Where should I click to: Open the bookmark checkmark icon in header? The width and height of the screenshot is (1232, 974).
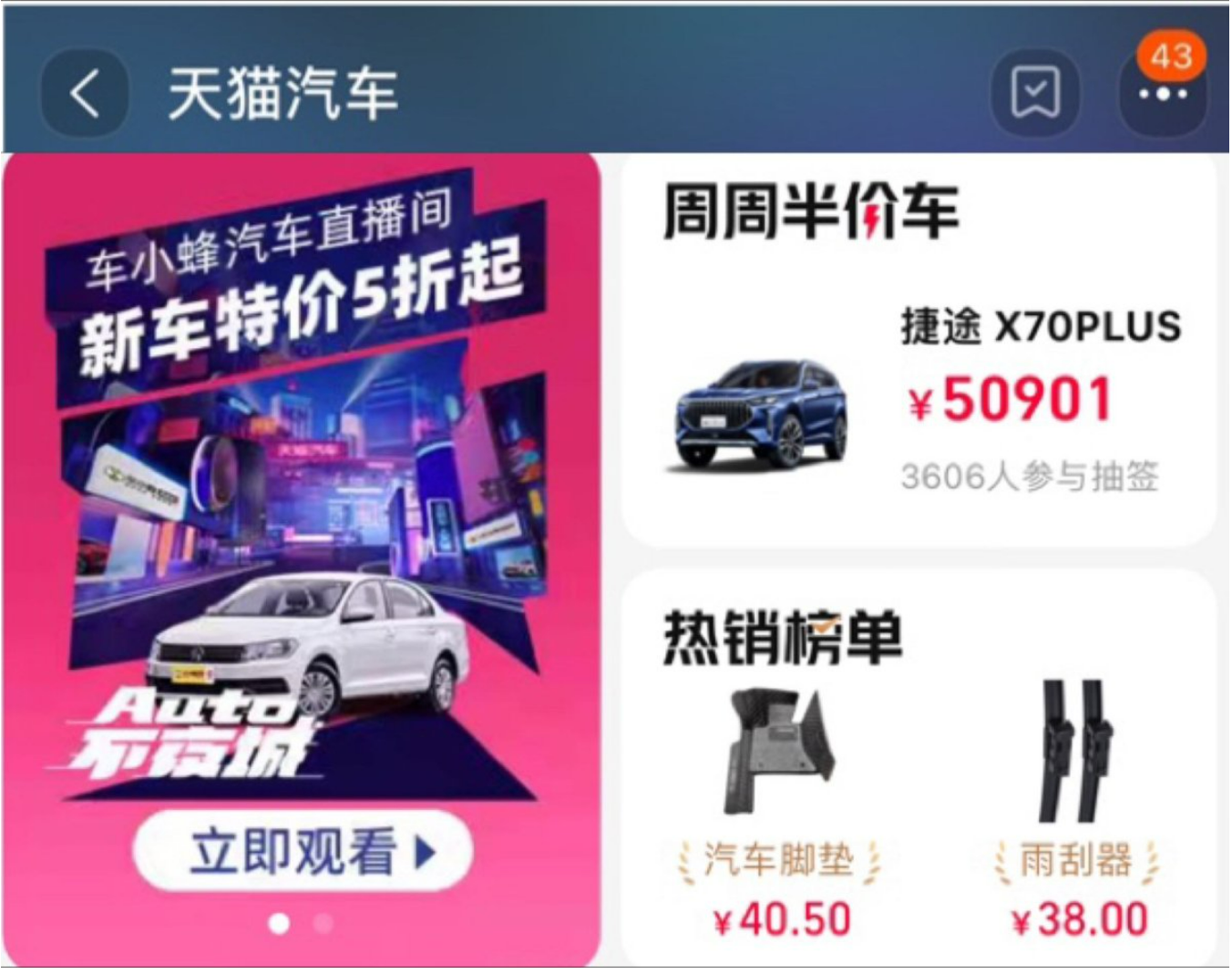1035,93
